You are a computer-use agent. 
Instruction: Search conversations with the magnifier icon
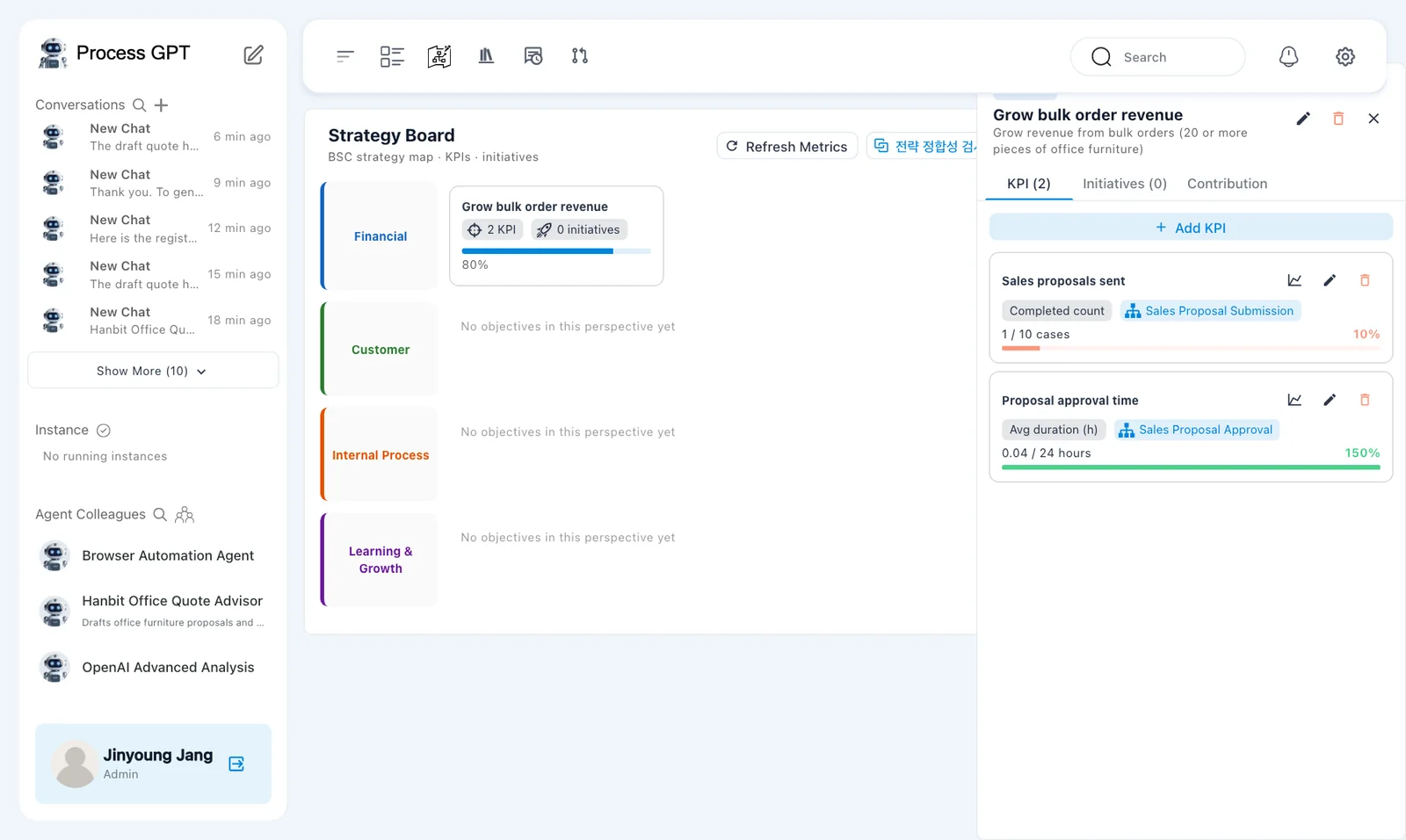coord(139,105)
